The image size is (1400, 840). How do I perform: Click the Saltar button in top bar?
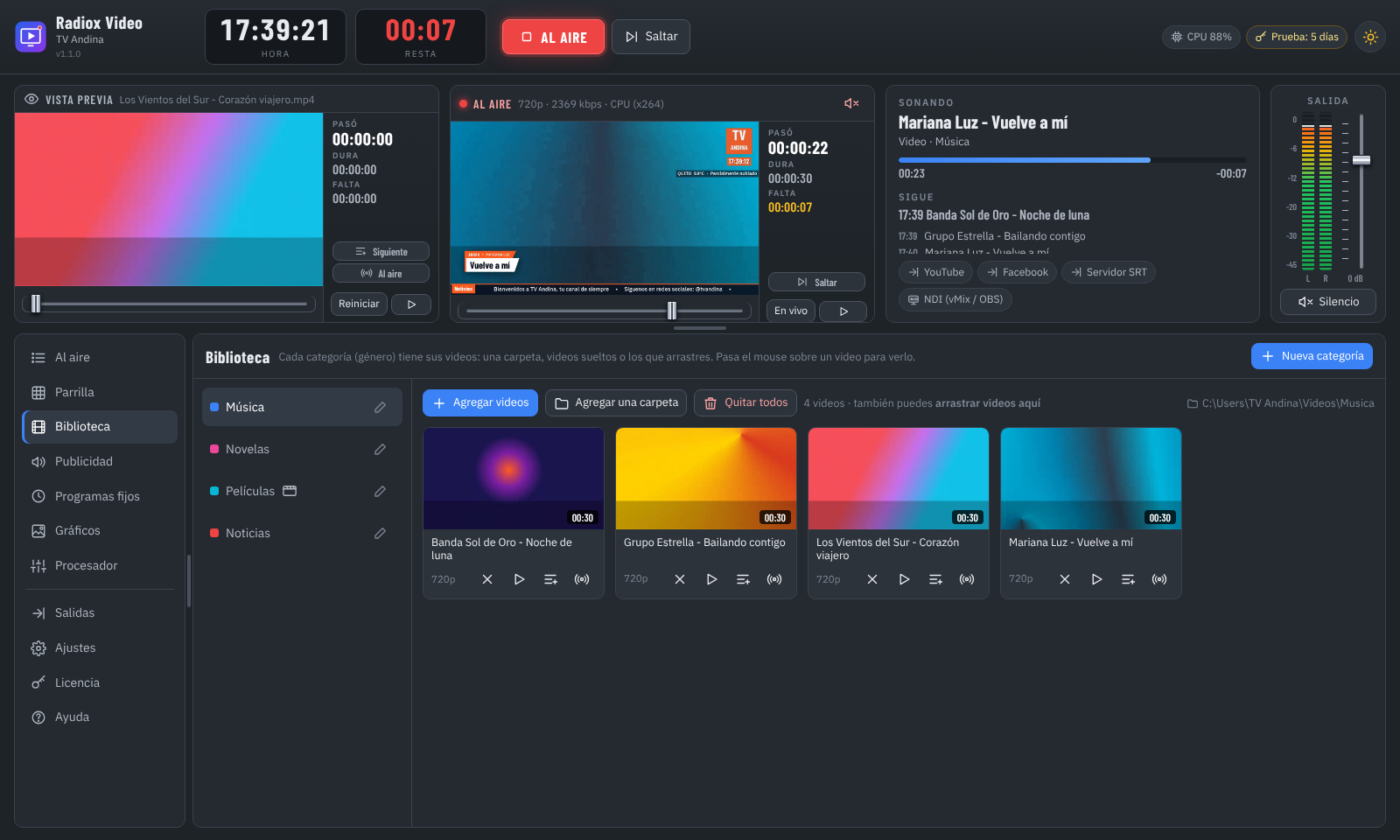[651, 37]
